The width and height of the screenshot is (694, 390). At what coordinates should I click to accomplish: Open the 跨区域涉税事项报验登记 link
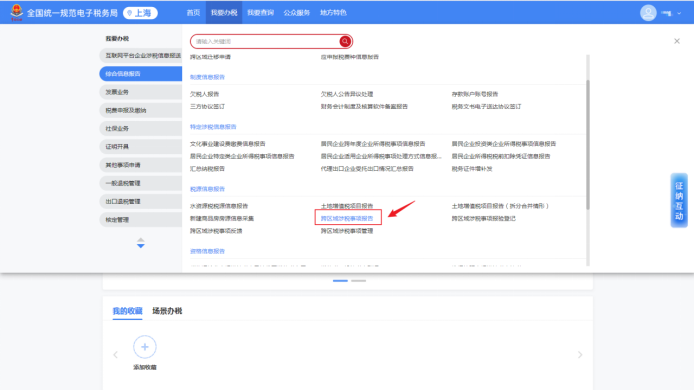[x=484, y=218]
